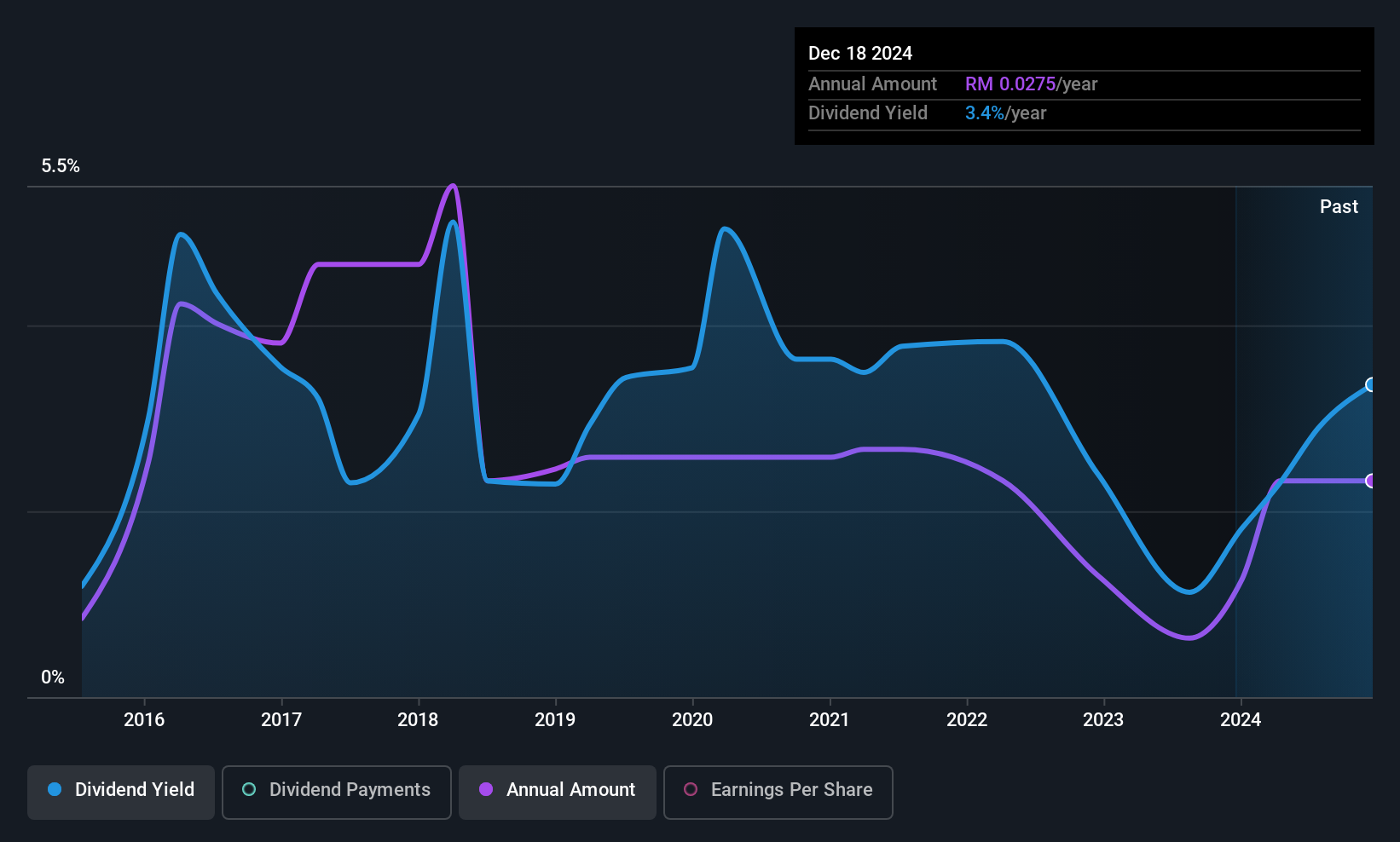Viewport: 1400px width, 842px height.
Task: Click the teal Dividend Payments legend circle
Action: pos(249,789)
